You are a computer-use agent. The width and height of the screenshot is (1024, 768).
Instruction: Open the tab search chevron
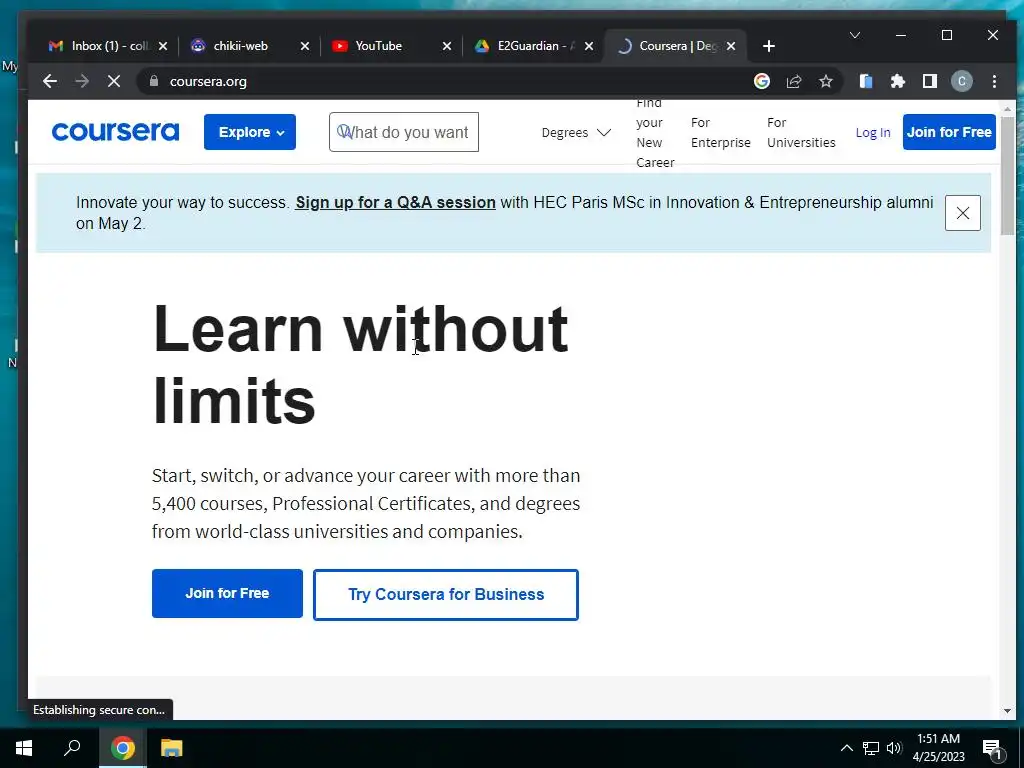coord(854,35)
